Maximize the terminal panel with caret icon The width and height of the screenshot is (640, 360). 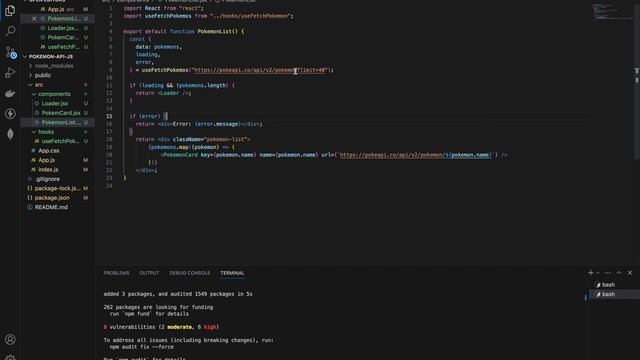point(619,273)
